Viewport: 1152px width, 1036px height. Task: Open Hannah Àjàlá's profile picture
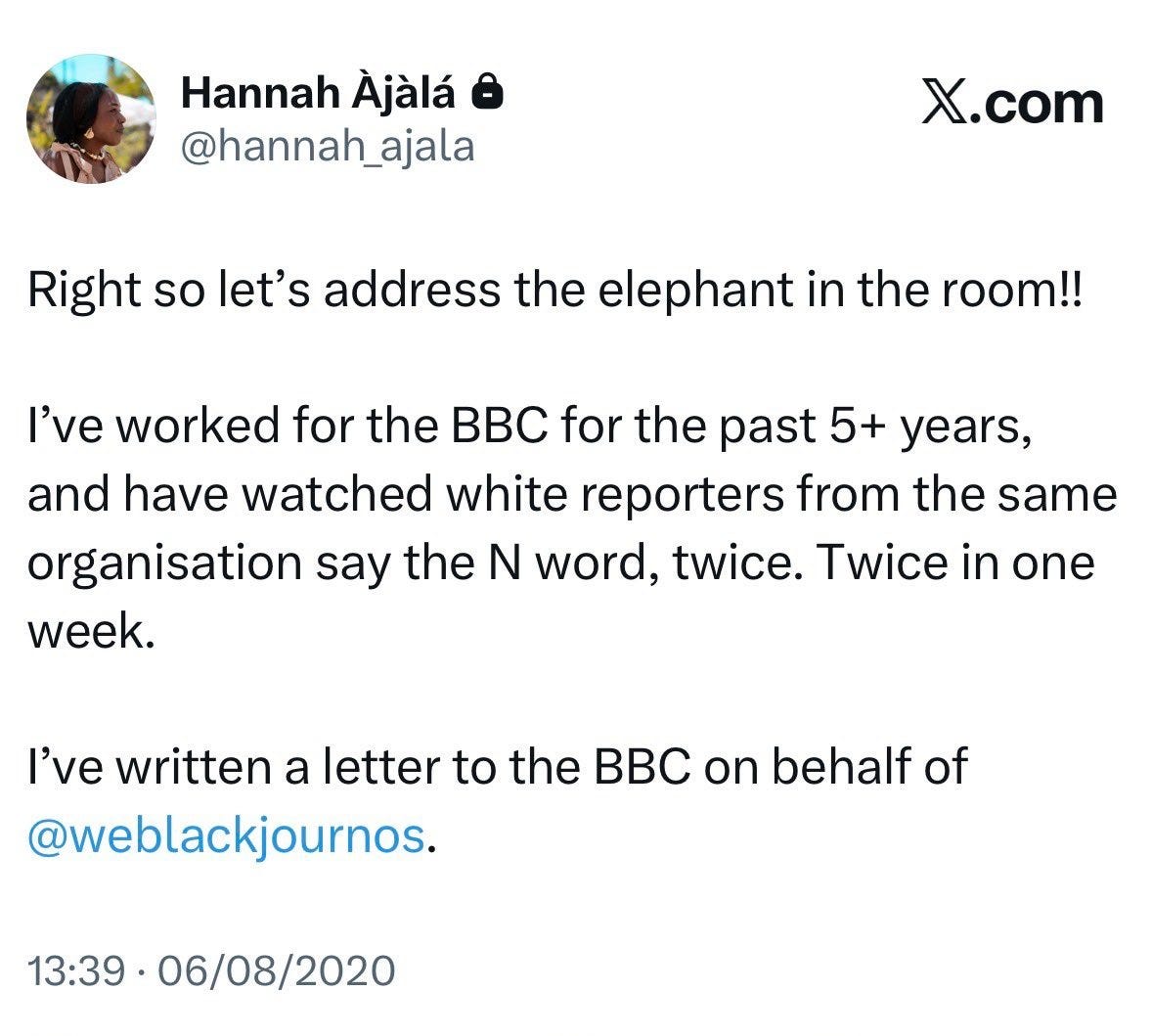[x=90, y=118]
